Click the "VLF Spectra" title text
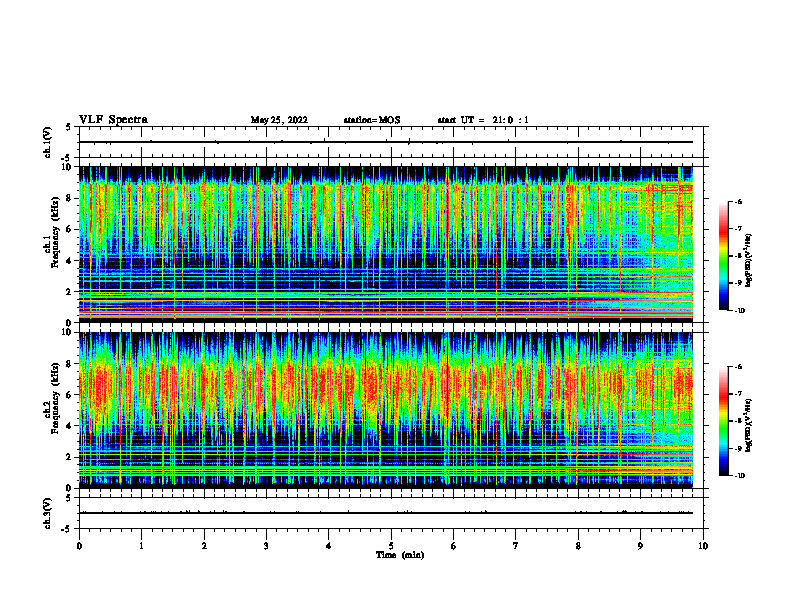 [113, 120]
